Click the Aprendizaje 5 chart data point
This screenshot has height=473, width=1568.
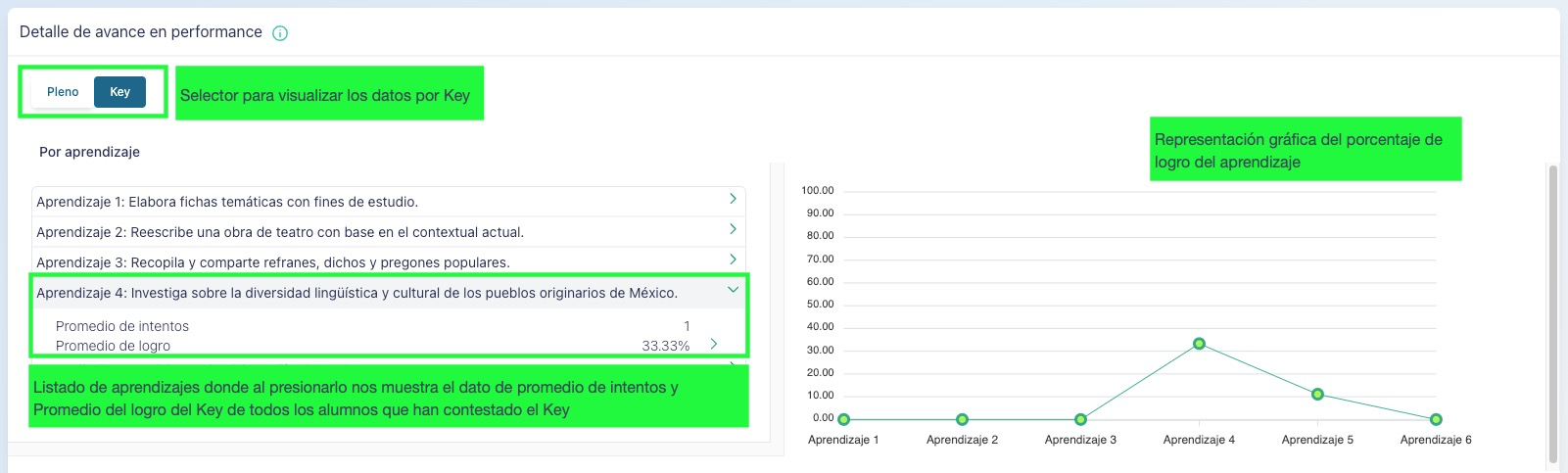(x=1317, y=394)
